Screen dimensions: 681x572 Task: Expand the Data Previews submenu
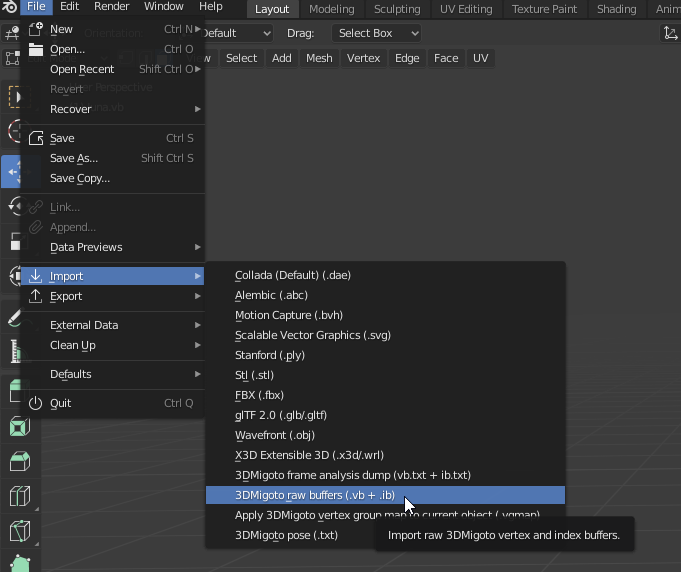(x=112, y=247)
